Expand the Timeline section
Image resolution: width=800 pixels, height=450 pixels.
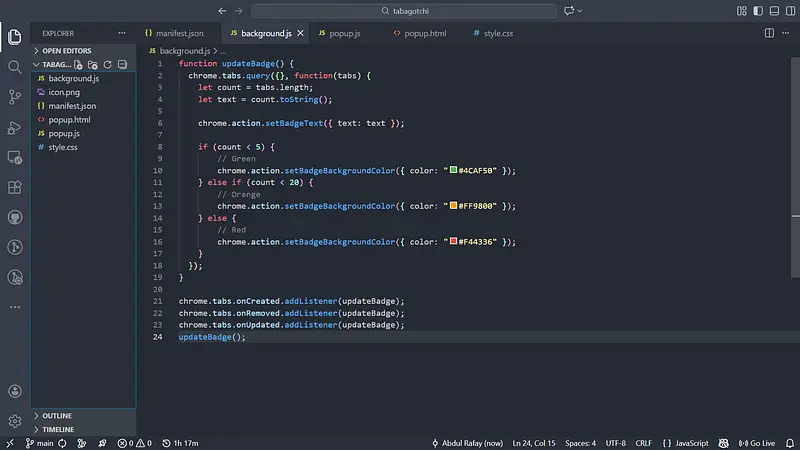click(58, 429)
